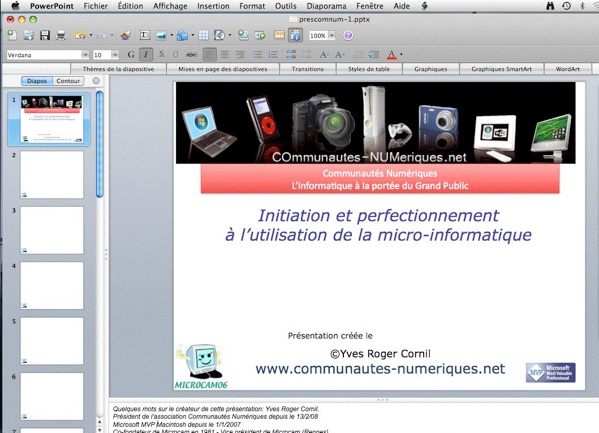599x433 pixels.
Task: Open the font size 10 dropdown
Action: [x=115, y=55]
